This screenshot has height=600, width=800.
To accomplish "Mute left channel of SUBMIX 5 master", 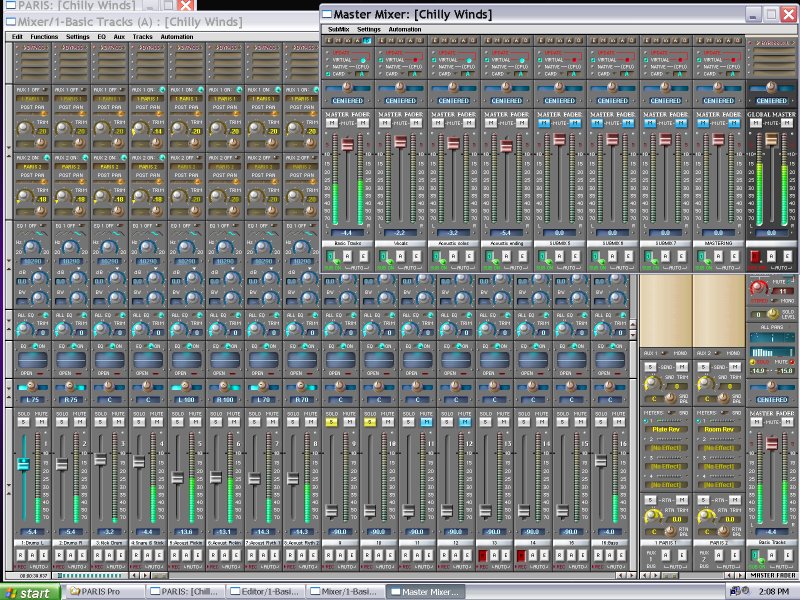I will coord(544,123).
